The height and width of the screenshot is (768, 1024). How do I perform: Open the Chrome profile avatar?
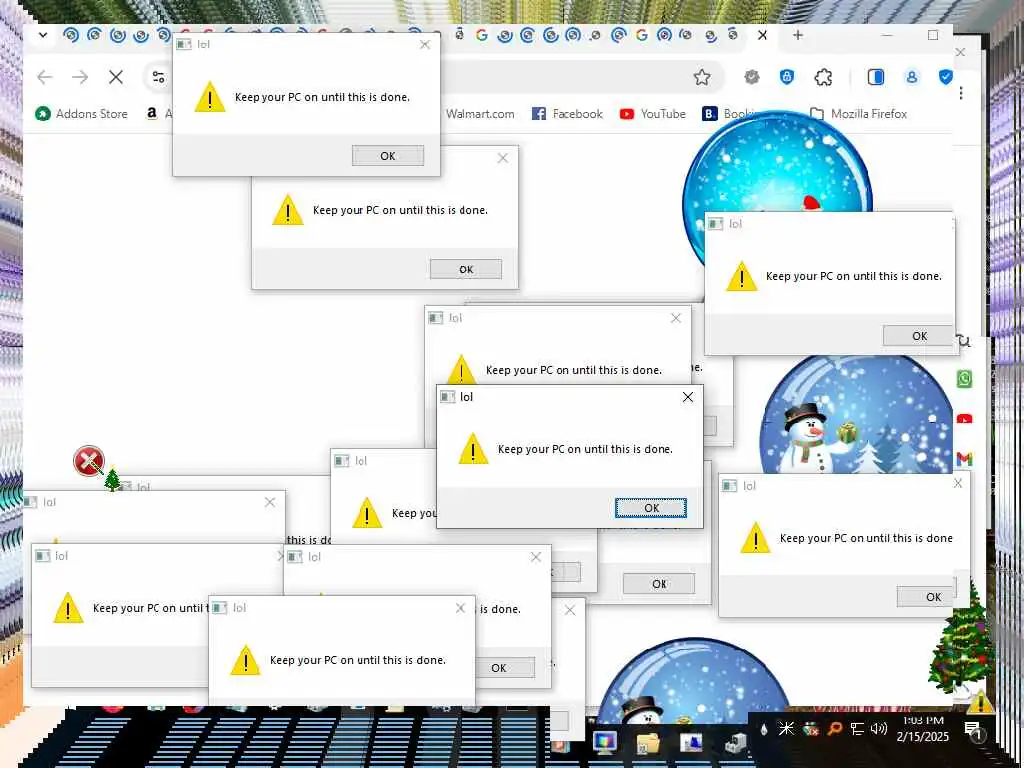click(912, 78)
